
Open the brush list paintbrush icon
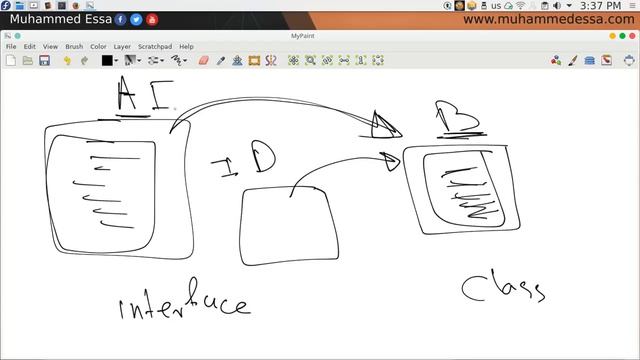pos(573,61)
